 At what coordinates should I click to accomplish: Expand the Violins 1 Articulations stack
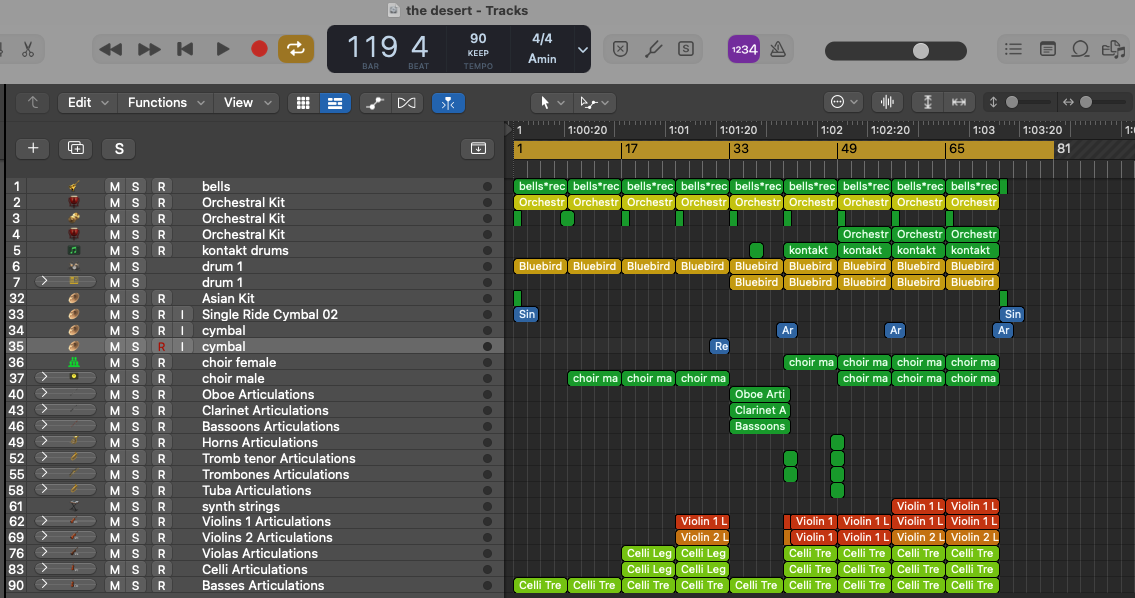[x=43, y=522]
